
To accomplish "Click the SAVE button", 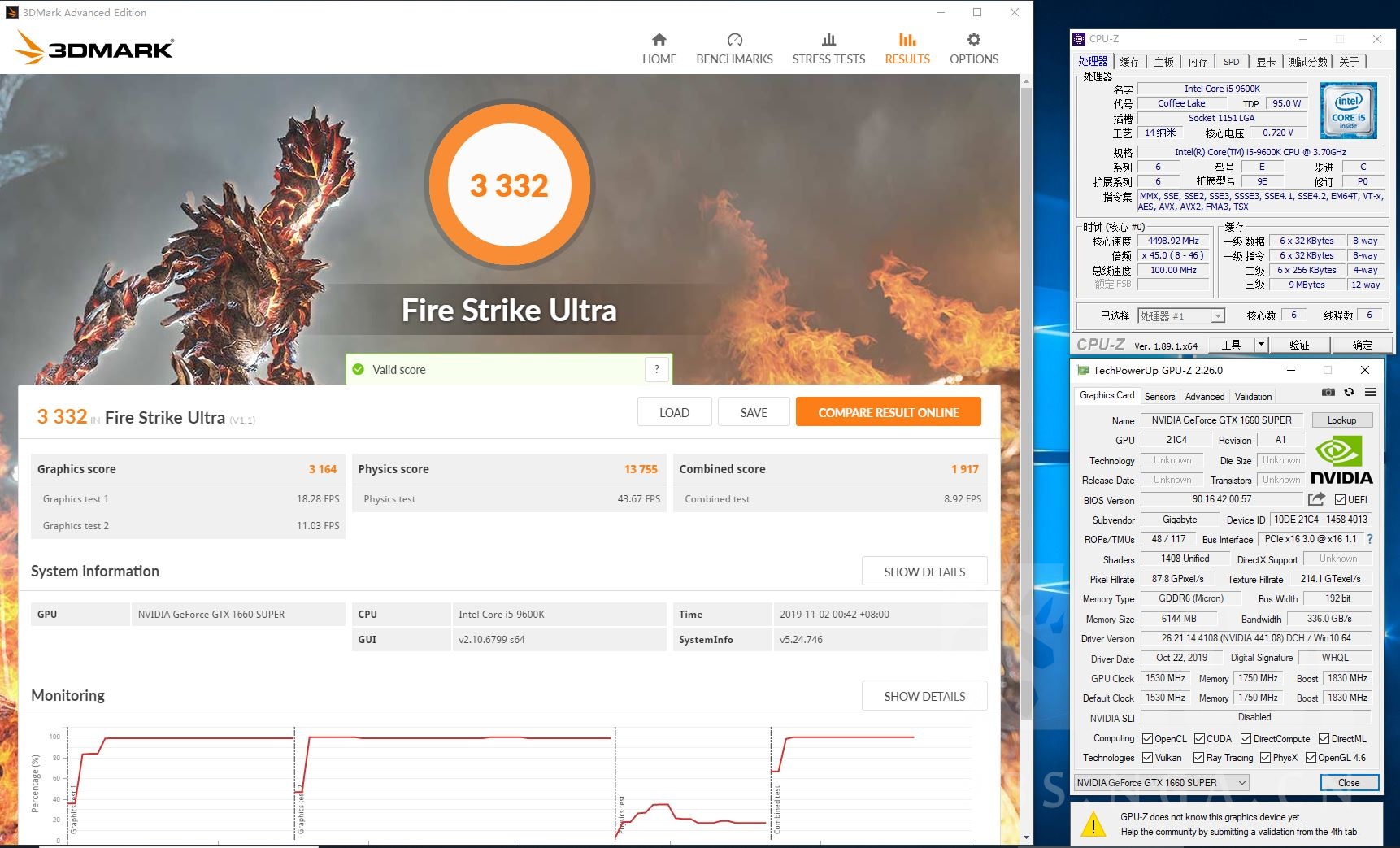I will (x=754, y=412).
